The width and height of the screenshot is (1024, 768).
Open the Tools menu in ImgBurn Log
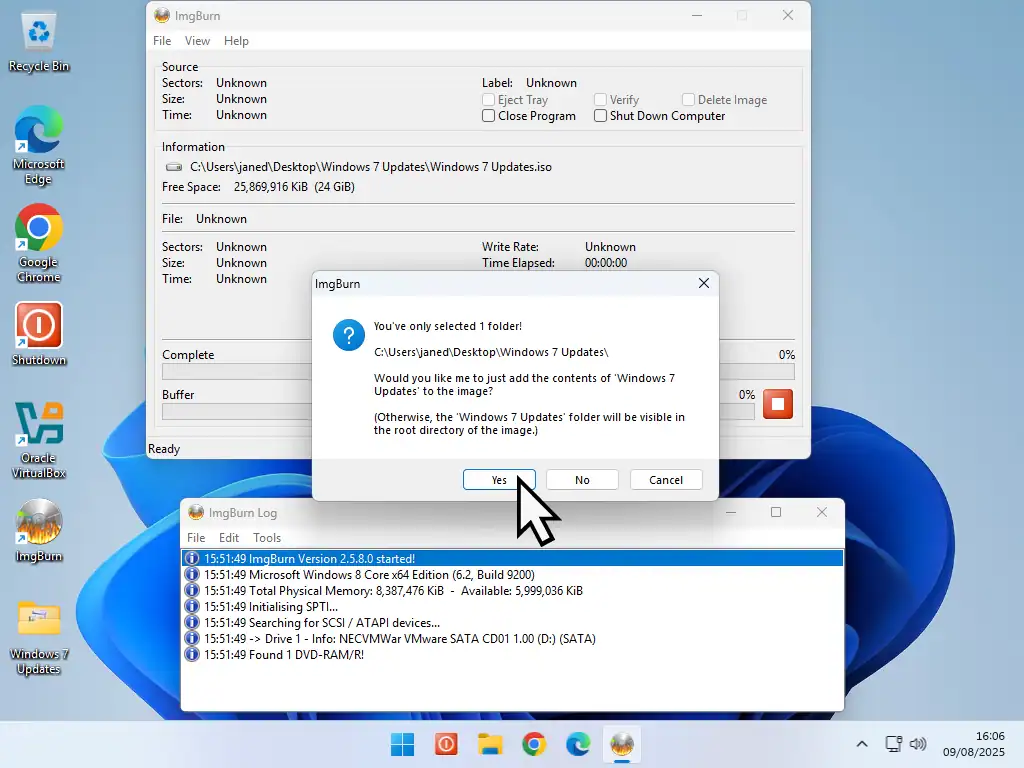(x=267, y=538)
